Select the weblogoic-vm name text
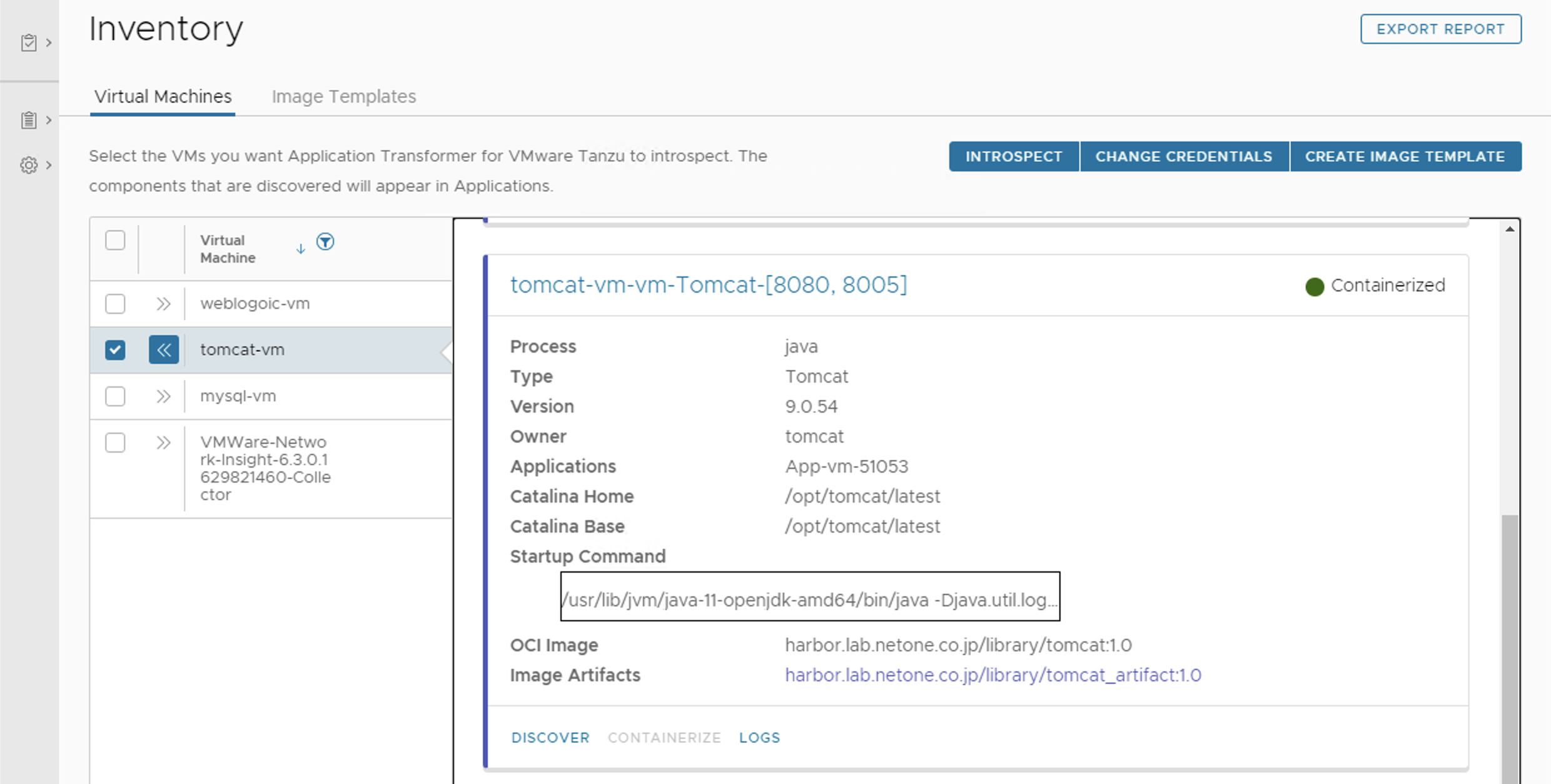 (255, 304)
